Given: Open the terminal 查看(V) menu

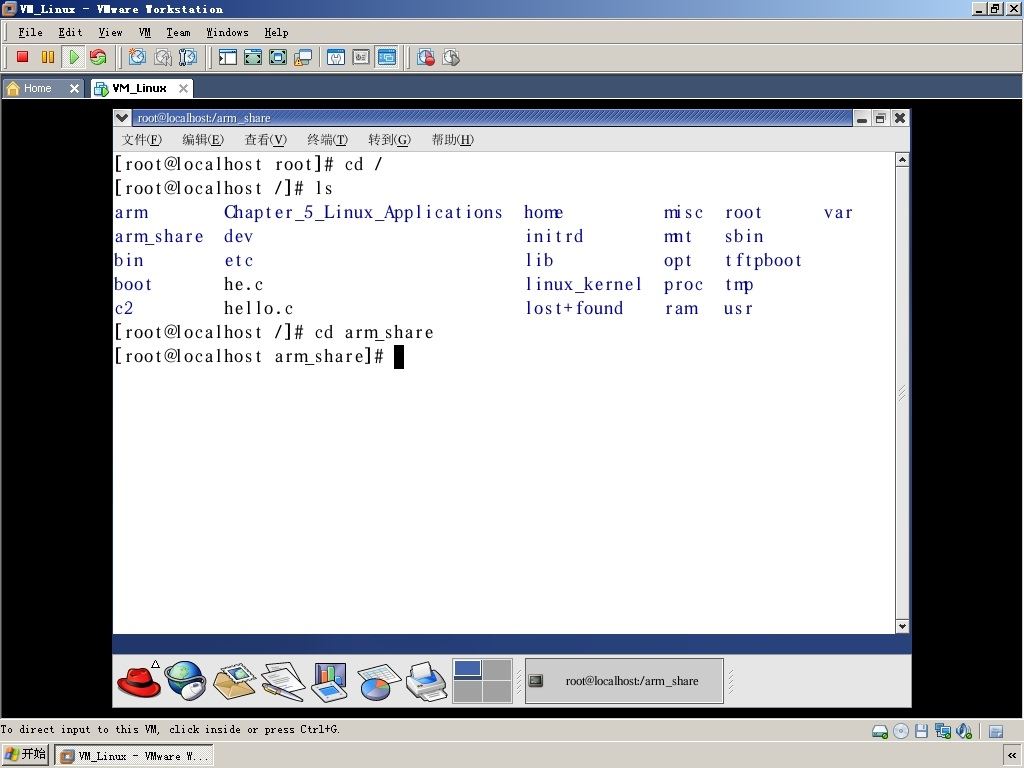Looking at the screenshot, I should 265,140.
